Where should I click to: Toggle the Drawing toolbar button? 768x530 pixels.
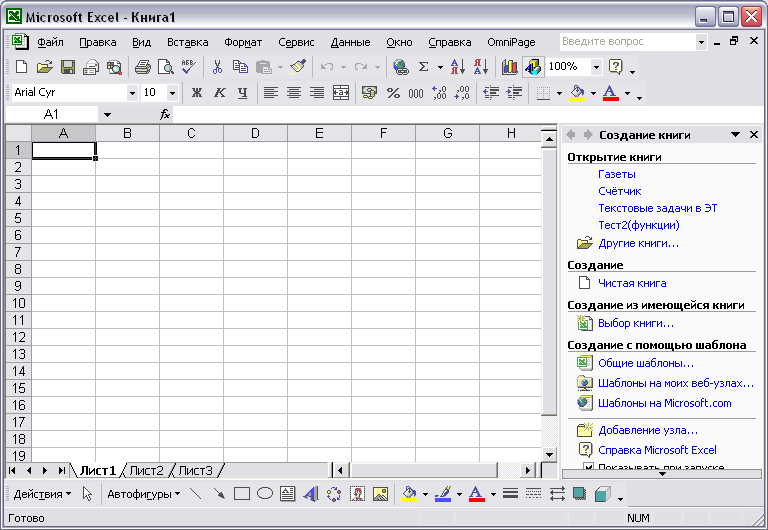click(x=533, y=67)
